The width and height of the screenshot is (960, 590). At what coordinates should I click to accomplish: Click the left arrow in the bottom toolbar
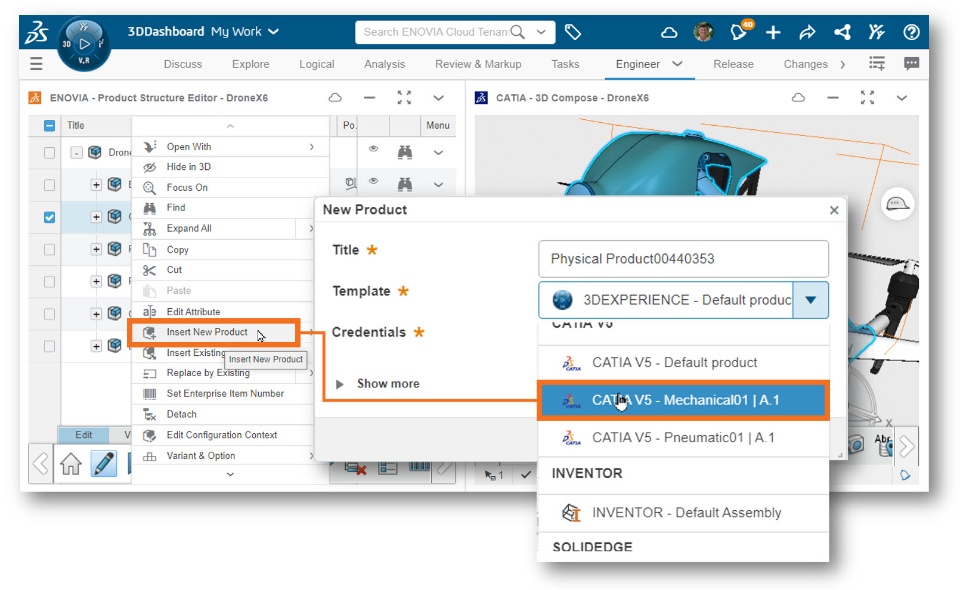click(x=40, y=463)
